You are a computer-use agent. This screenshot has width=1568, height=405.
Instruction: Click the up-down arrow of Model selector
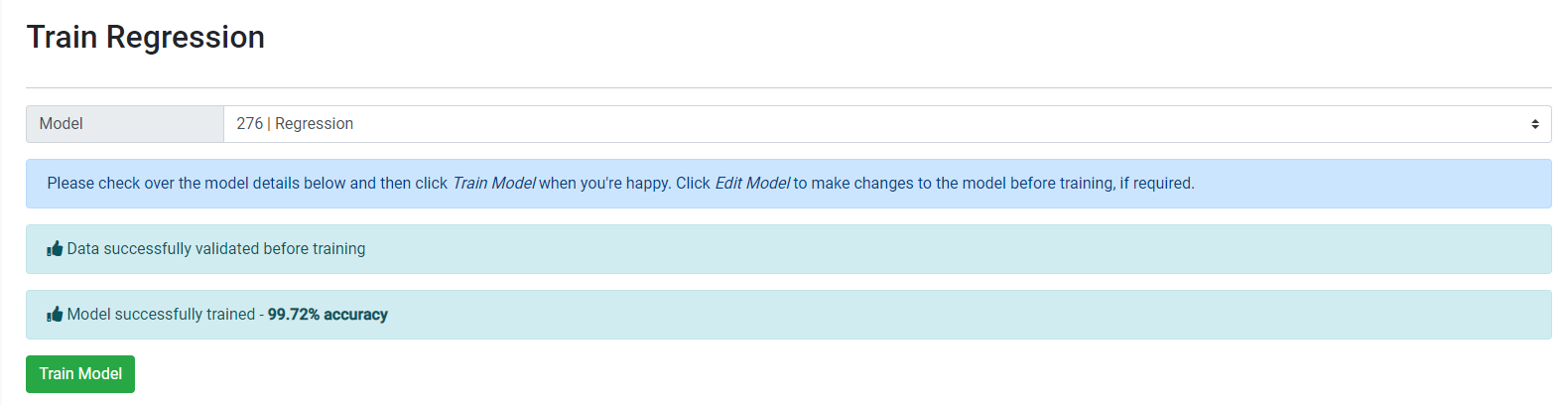[x=1534, y=124]
